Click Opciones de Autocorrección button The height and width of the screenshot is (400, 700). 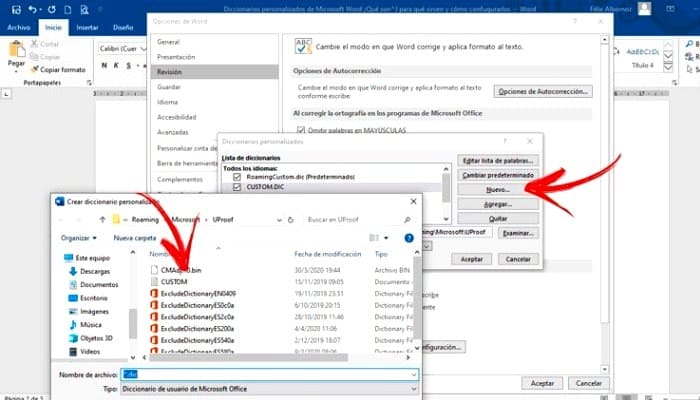(x=543, y=92)
